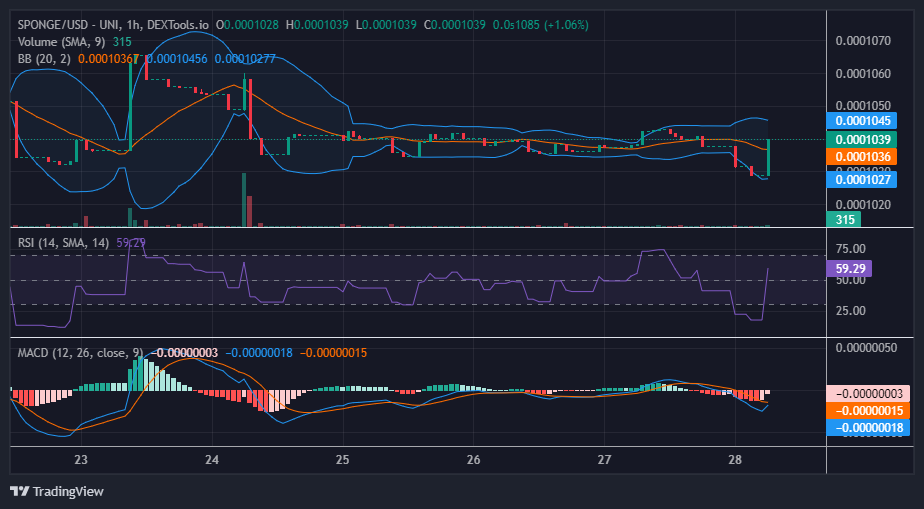This screenshot has height=509, width=924.
Task: Click the BB basis value 0.00010367
Action: click(109, 58)
